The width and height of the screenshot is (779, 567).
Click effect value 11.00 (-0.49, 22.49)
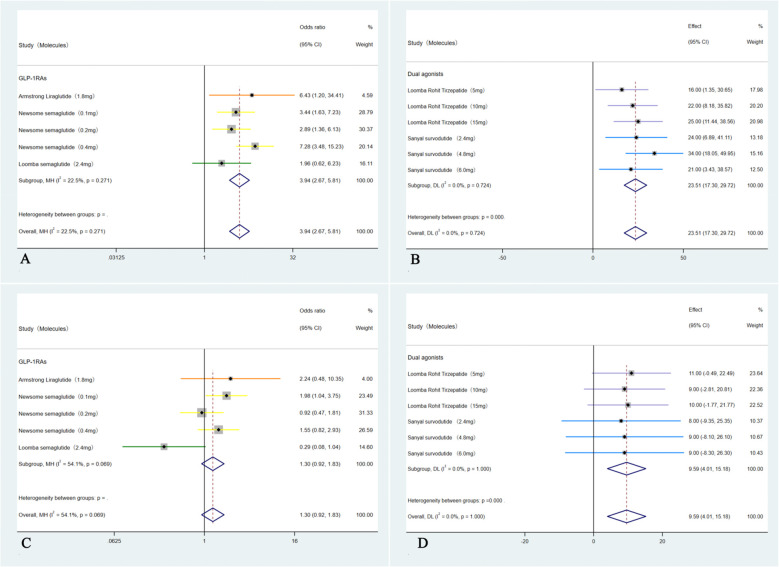tap(711, 373)
